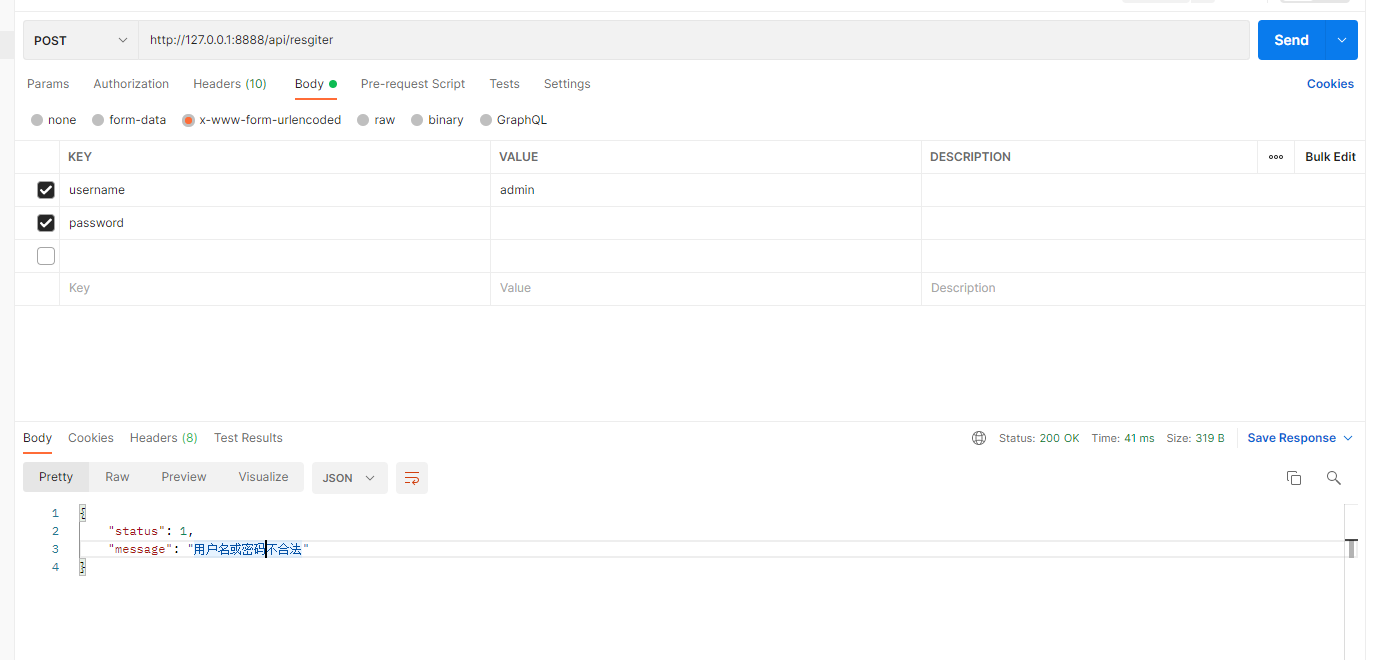
Task: Open the Test Results tab
Action: (248, 438)
